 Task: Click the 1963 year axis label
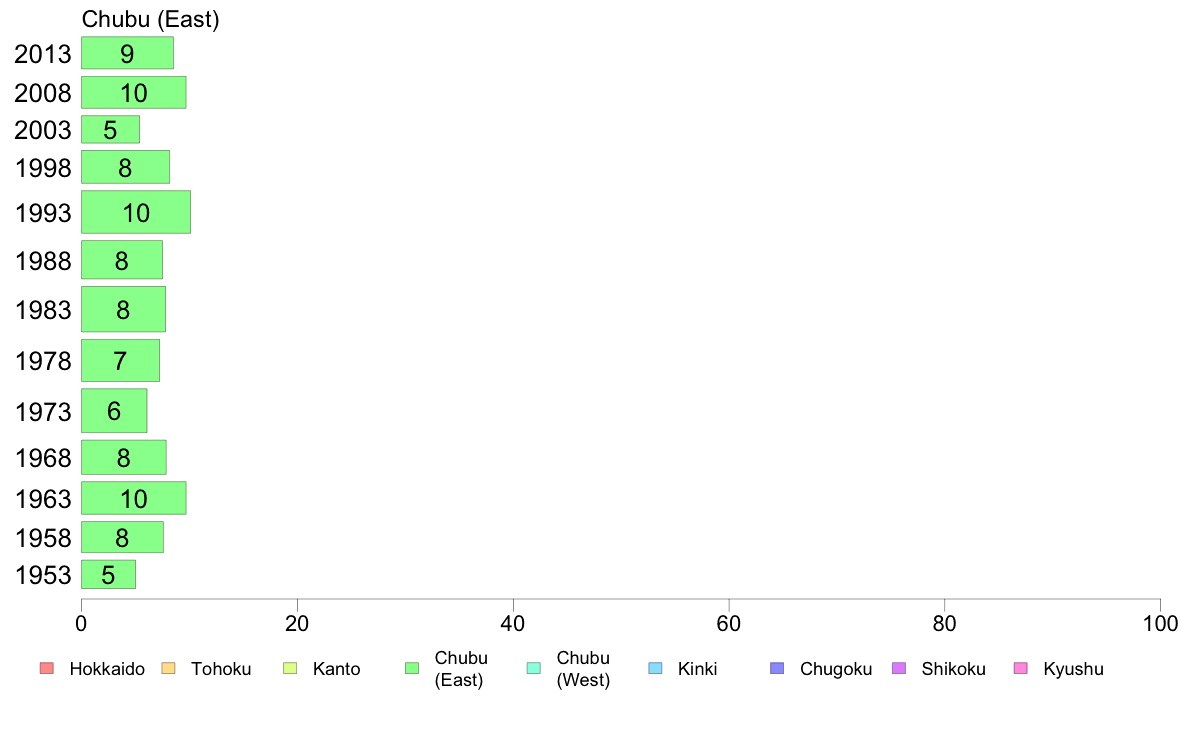43,499
